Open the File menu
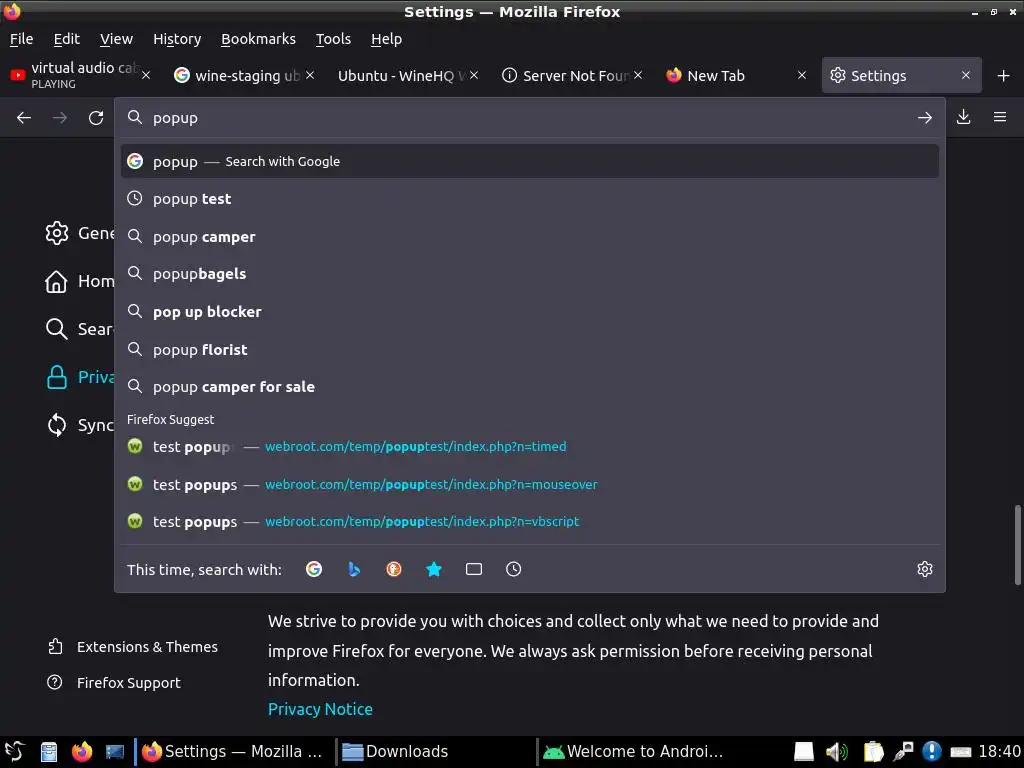This screenshot has width=1024, height=768. coord(22,39)
